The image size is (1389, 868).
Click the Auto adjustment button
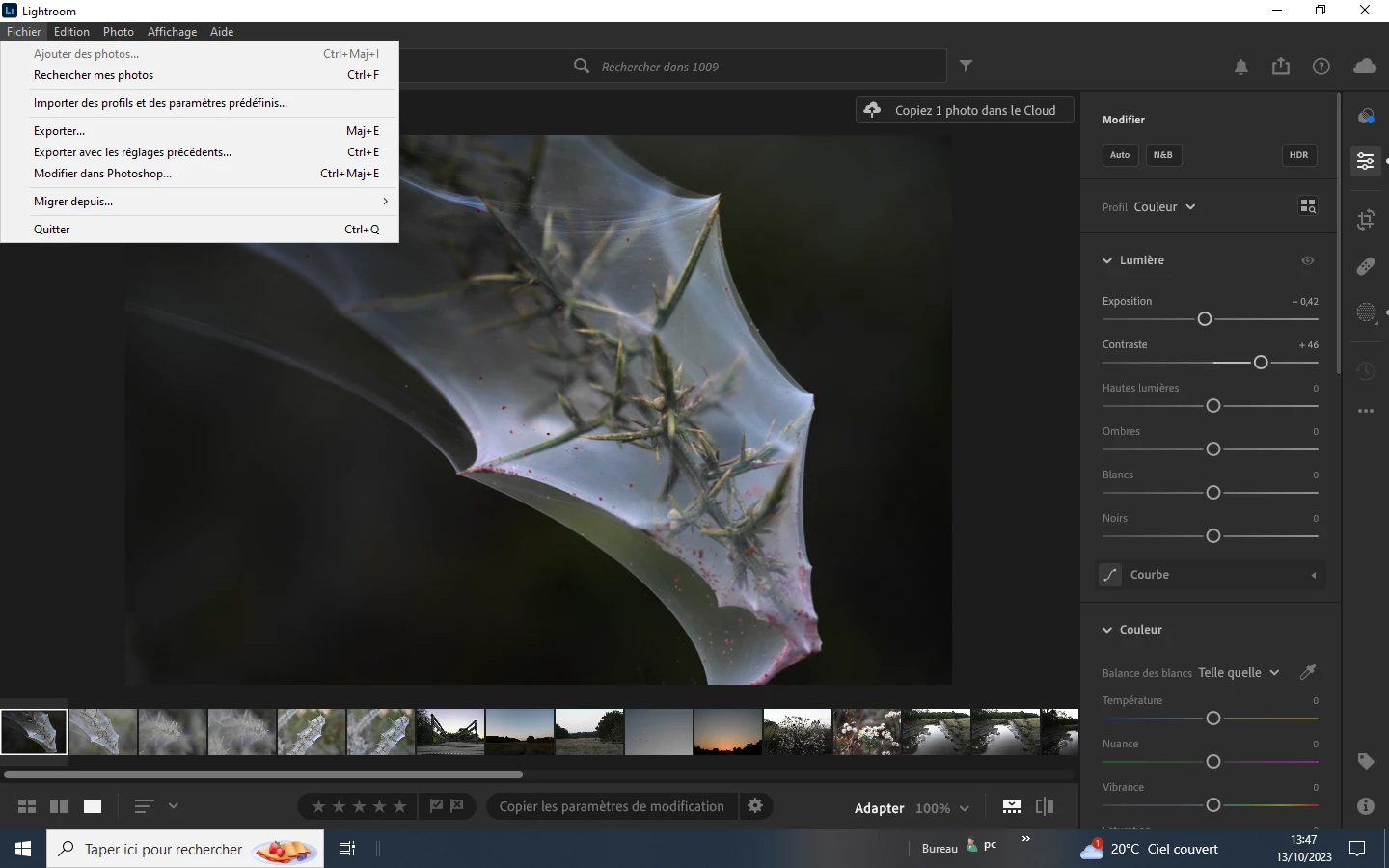pyautogui.click(x=1120, y=155)
